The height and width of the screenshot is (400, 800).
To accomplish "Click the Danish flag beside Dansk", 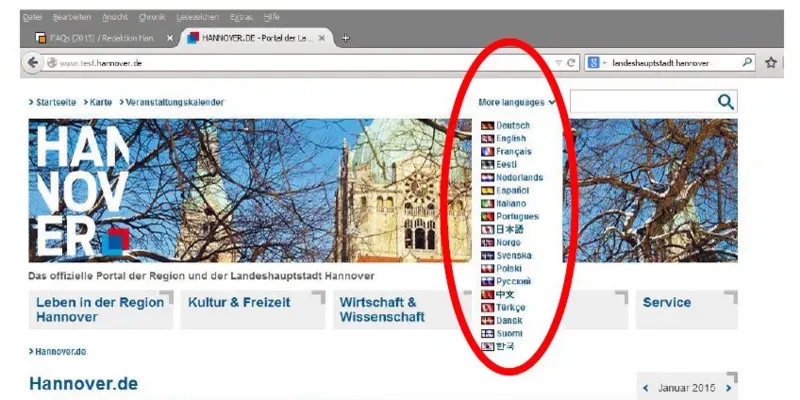I will pyautogui.click(x=488, y=321).
